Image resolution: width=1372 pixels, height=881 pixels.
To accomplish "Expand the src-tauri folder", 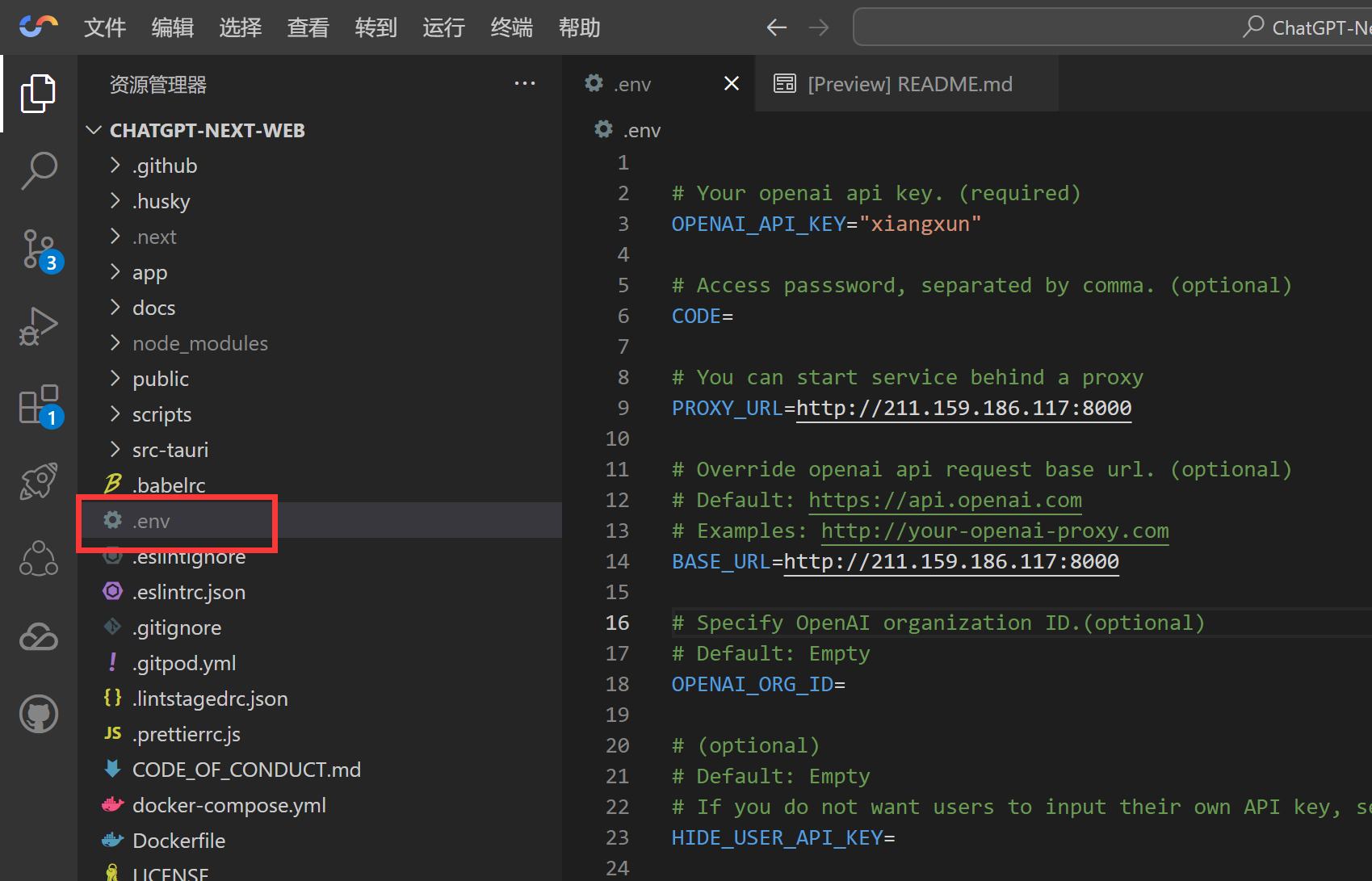I will [x=115, y=450].
